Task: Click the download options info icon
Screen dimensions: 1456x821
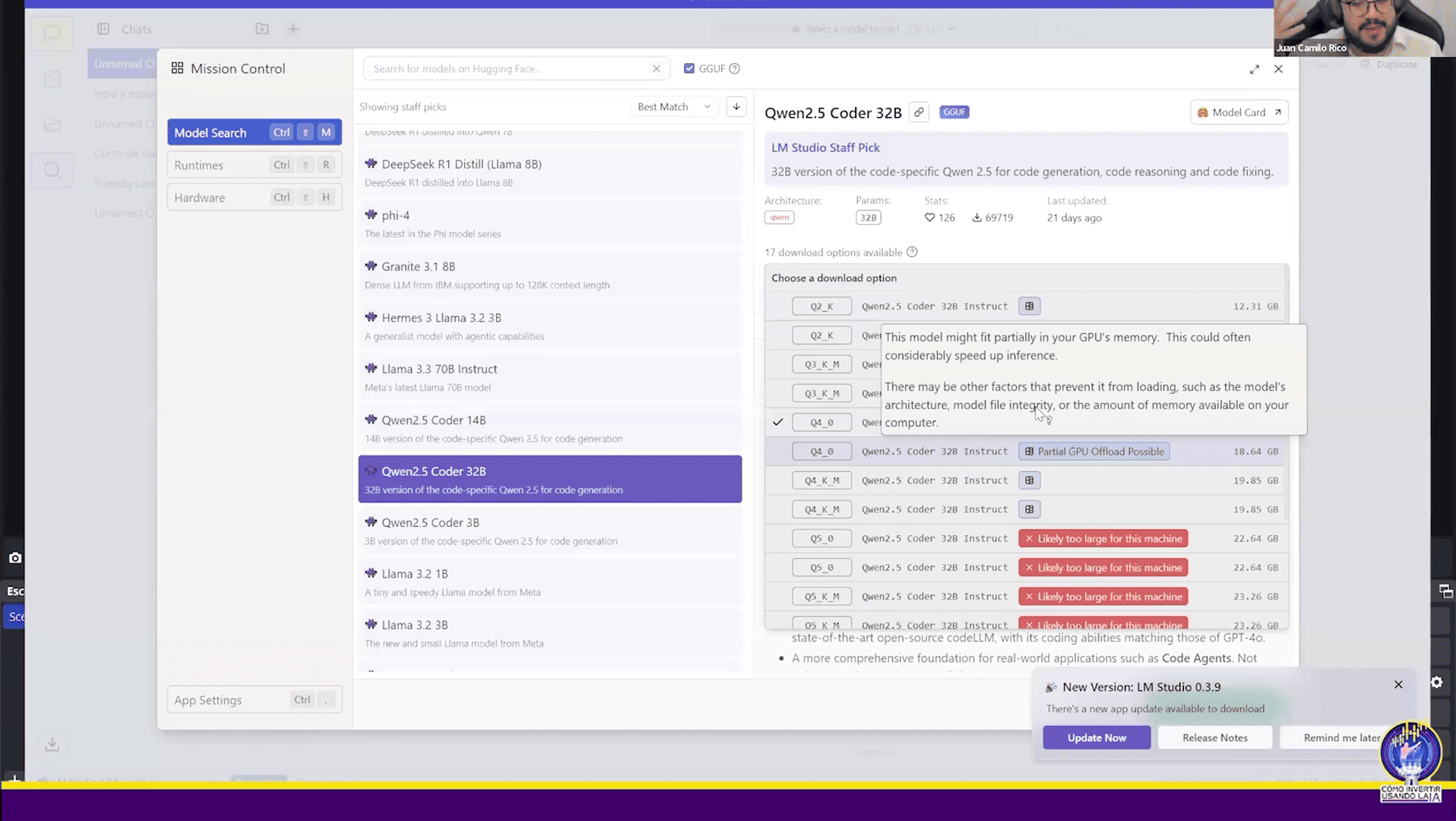Action: (912, 252)
